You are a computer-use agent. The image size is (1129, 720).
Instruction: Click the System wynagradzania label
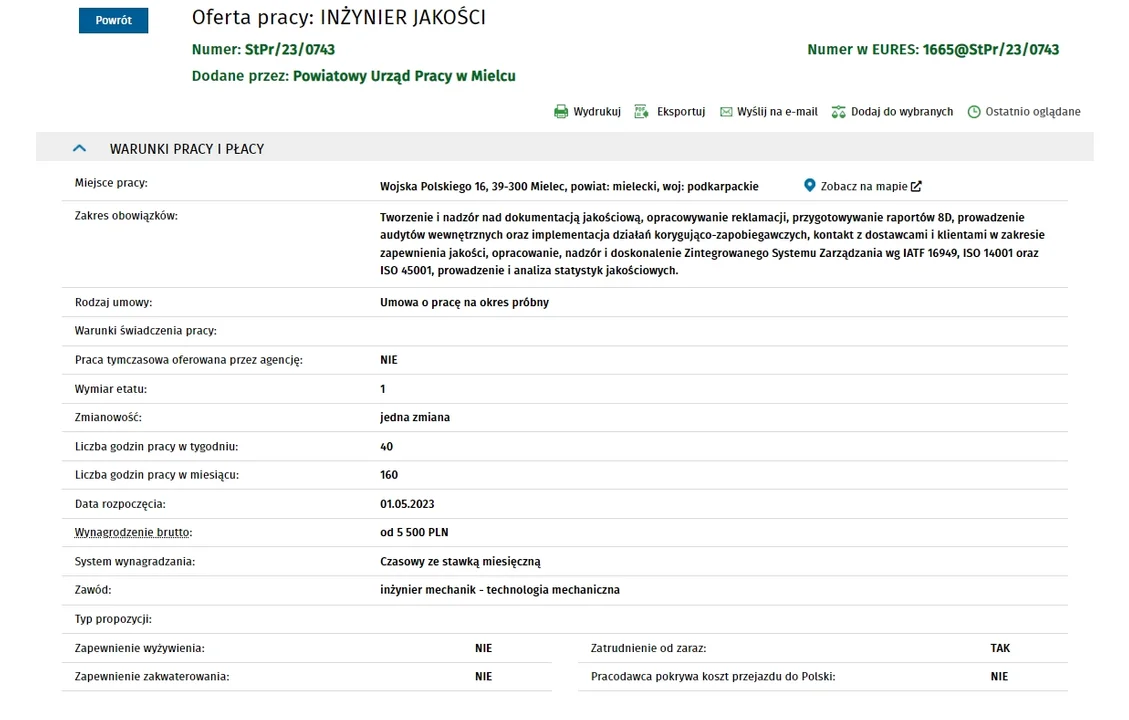[135, 562]
